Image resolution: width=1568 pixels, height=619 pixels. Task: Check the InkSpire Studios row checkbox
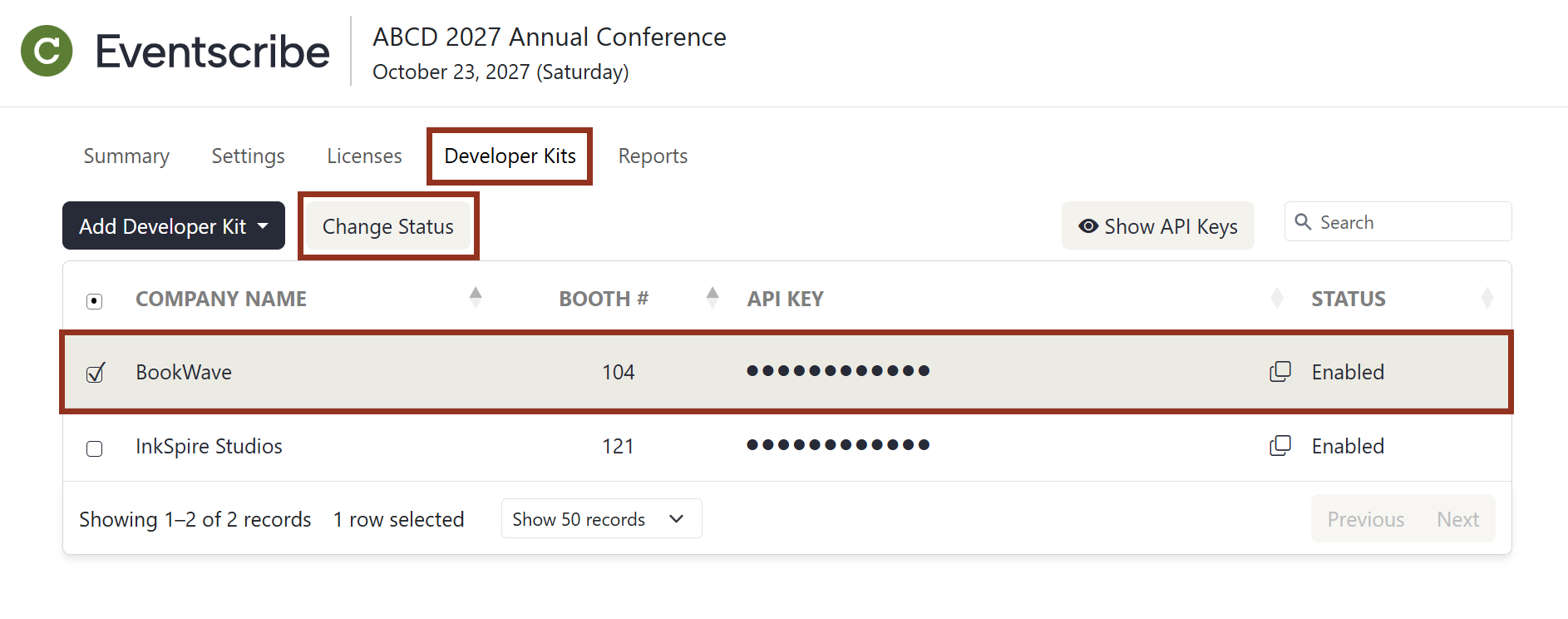pyautogui.click(x=94, y=448)
